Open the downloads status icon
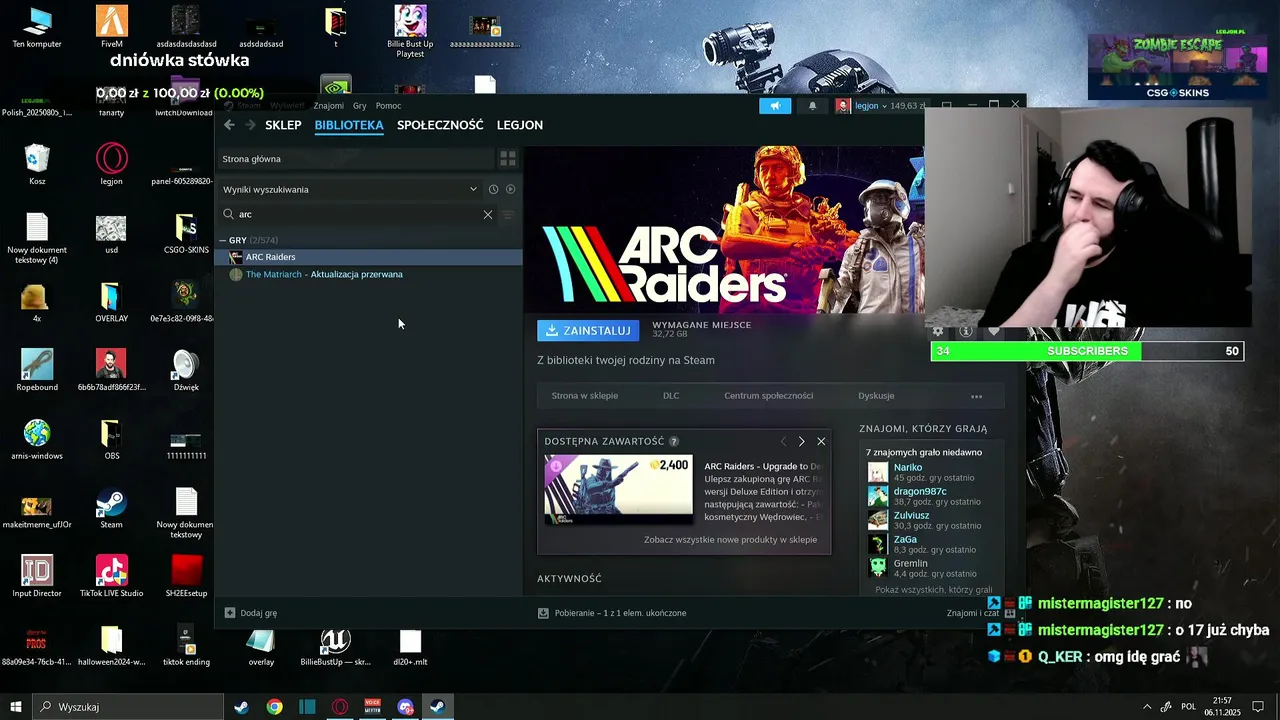 pos(543,613)
